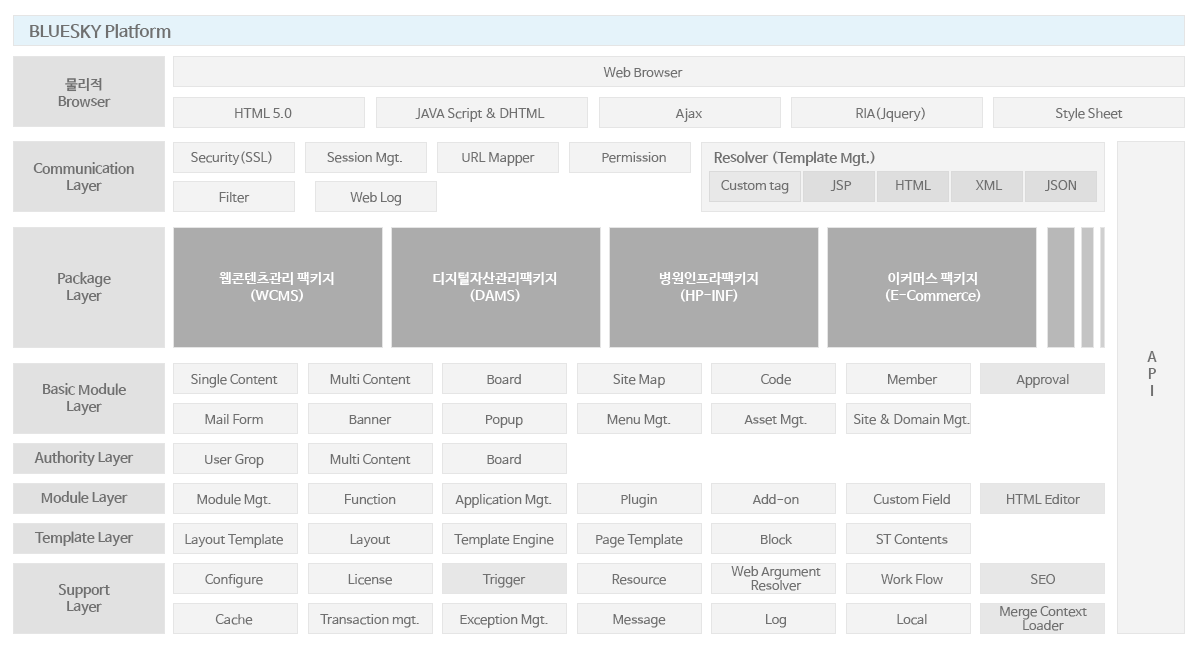Select the Single Content box

[x=235, y=379]
